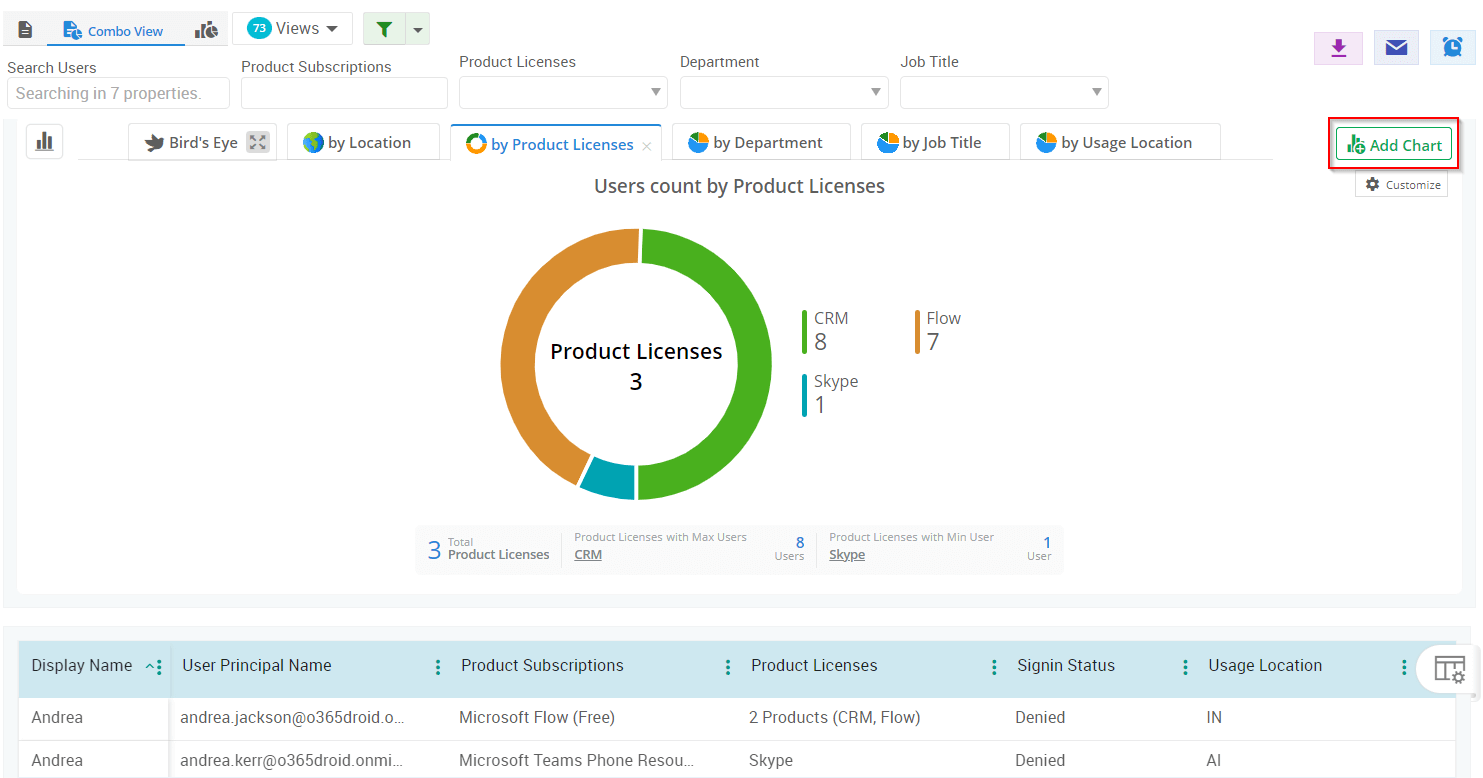Viewport: 1483px width, 778px height.
Task: Click the Search Users input field
Action: [x=118, y=93]
